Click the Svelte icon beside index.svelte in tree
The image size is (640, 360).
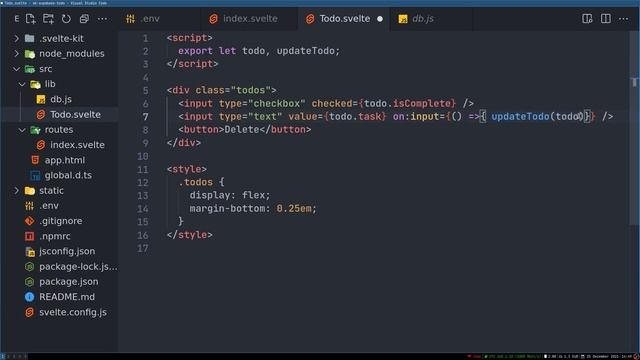(41, 145)
